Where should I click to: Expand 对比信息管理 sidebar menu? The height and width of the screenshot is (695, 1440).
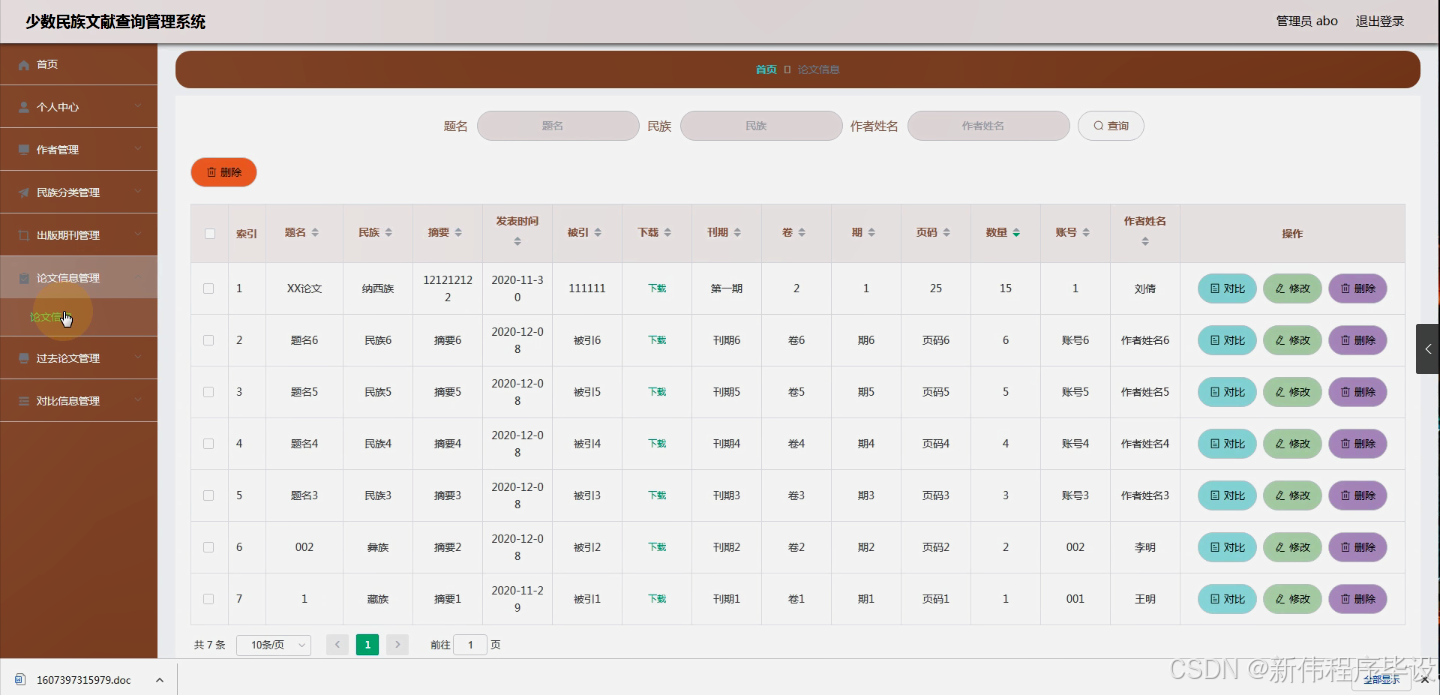[x=78, y=401]
